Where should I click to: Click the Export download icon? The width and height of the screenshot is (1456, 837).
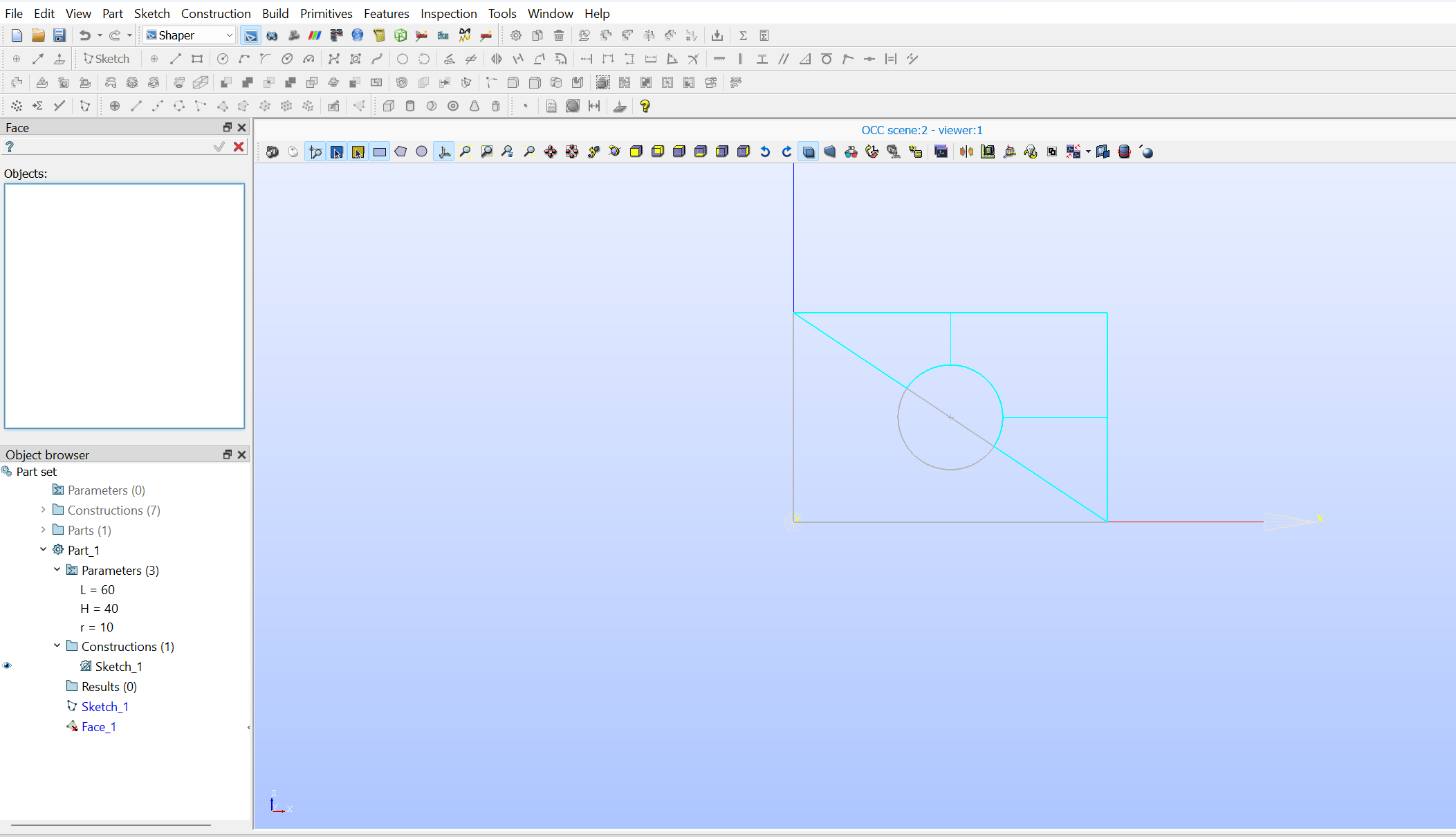coord(717,35)
